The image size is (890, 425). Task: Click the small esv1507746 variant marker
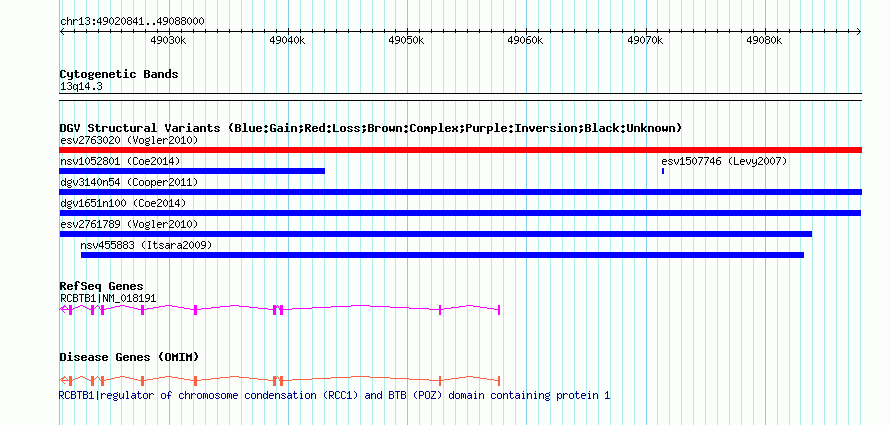(x=663, y=171)
